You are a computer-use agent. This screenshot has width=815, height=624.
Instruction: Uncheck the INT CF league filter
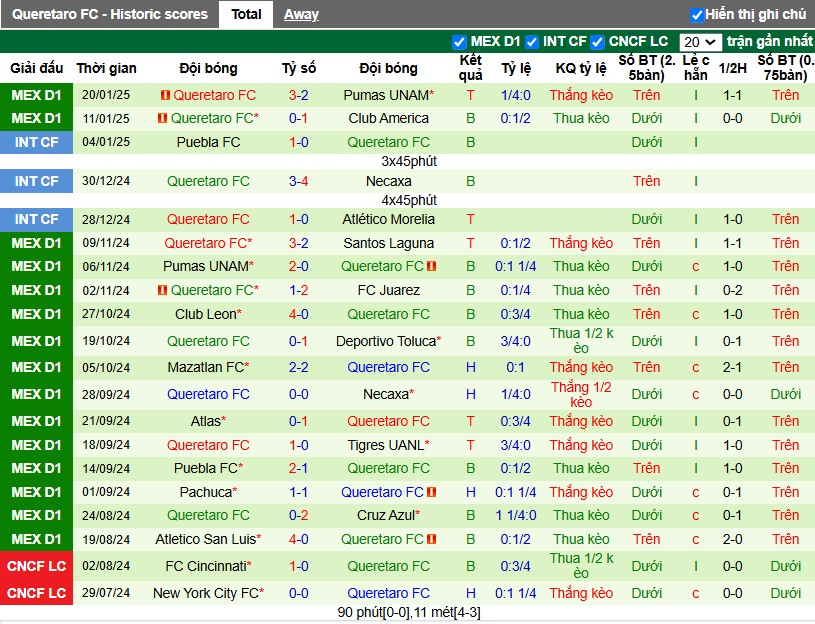point(532,42)
